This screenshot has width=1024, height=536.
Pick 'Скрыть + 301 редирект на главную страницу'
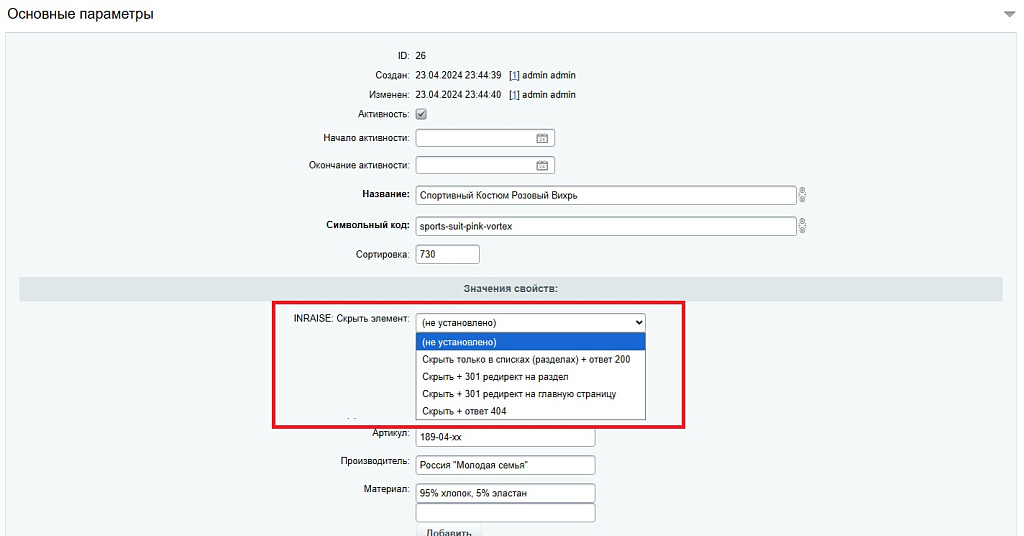pos(530,394)
